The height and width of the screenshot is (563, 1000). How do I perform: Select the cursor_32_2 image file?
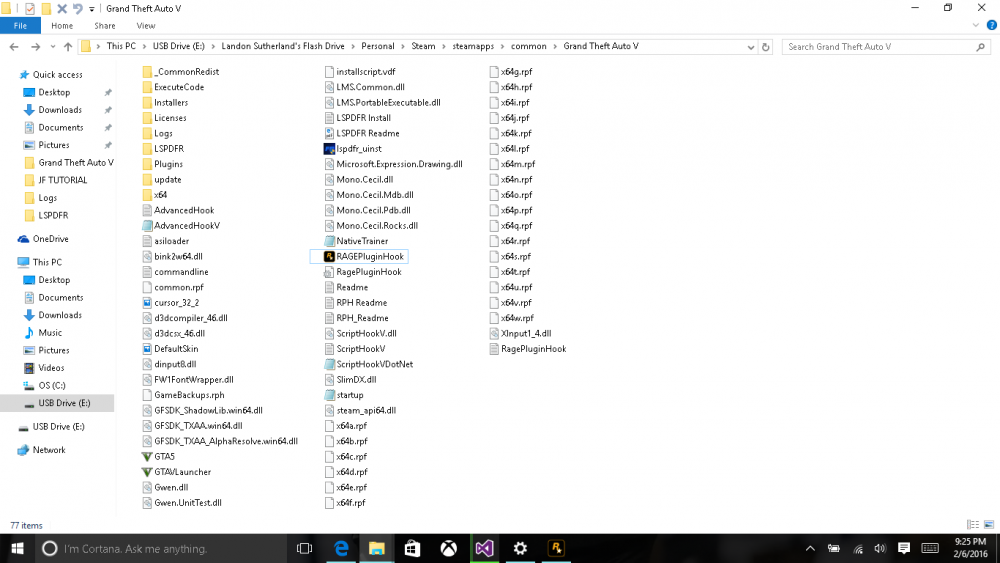pyautogui.click(x=171, y=303)
